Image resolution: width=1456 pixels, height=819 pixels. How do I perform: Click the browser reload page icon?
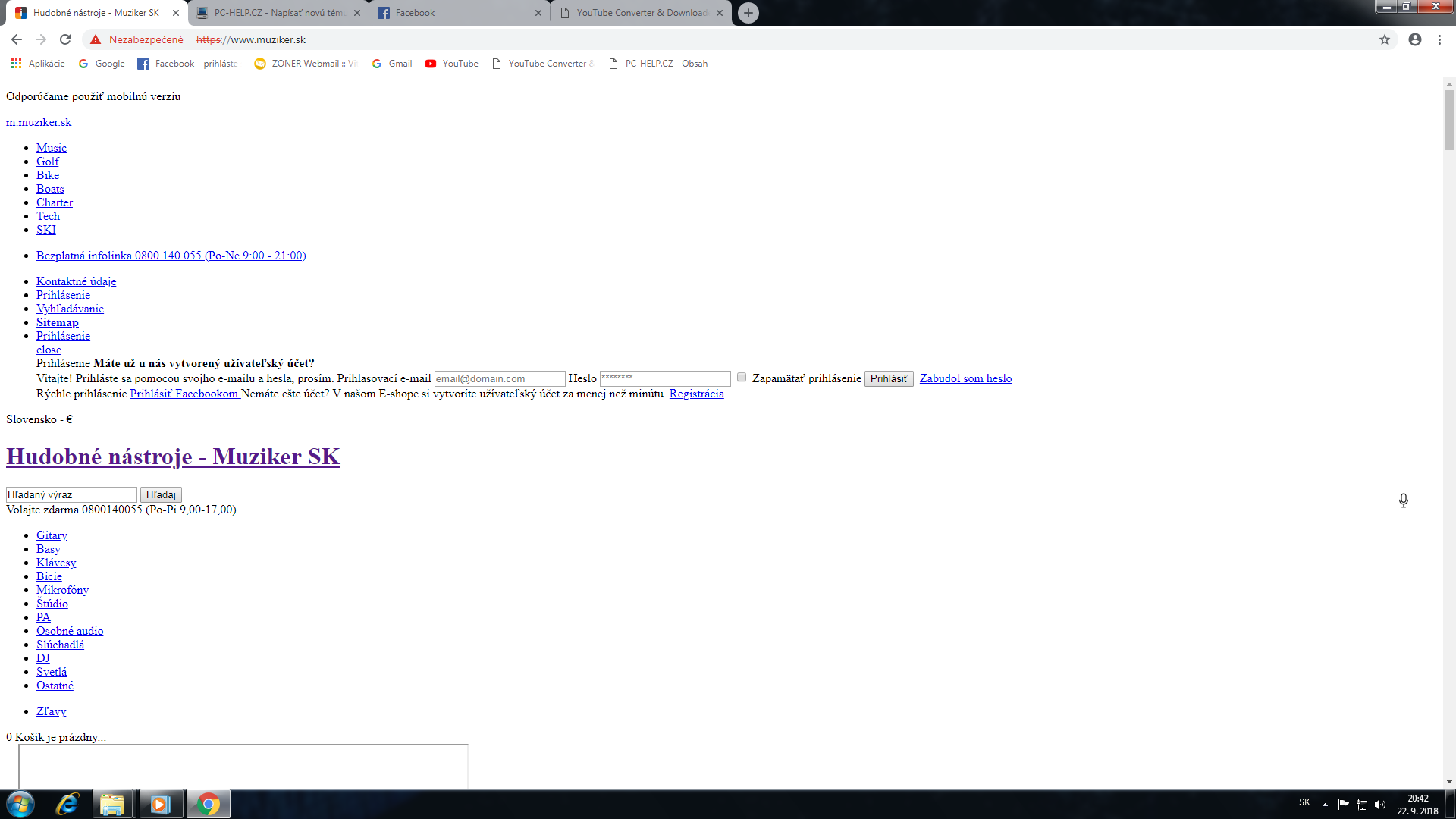pyautogui.click(x=65, y=39)
